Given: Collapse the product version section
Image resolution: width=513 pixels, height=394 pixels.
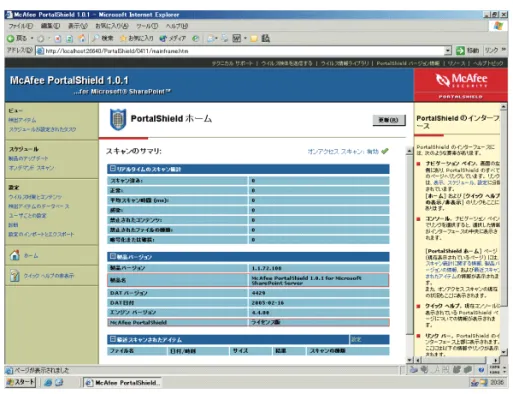Looking at the screenshot, I should (x=113, y=256).
